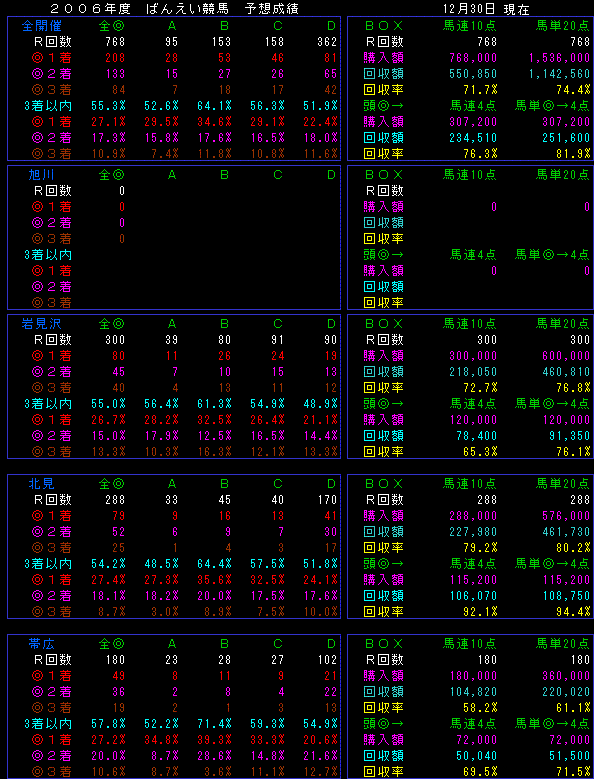594x779 pixels.
Task: Click the amount '51,500'
Action: [x=572, y=755]
